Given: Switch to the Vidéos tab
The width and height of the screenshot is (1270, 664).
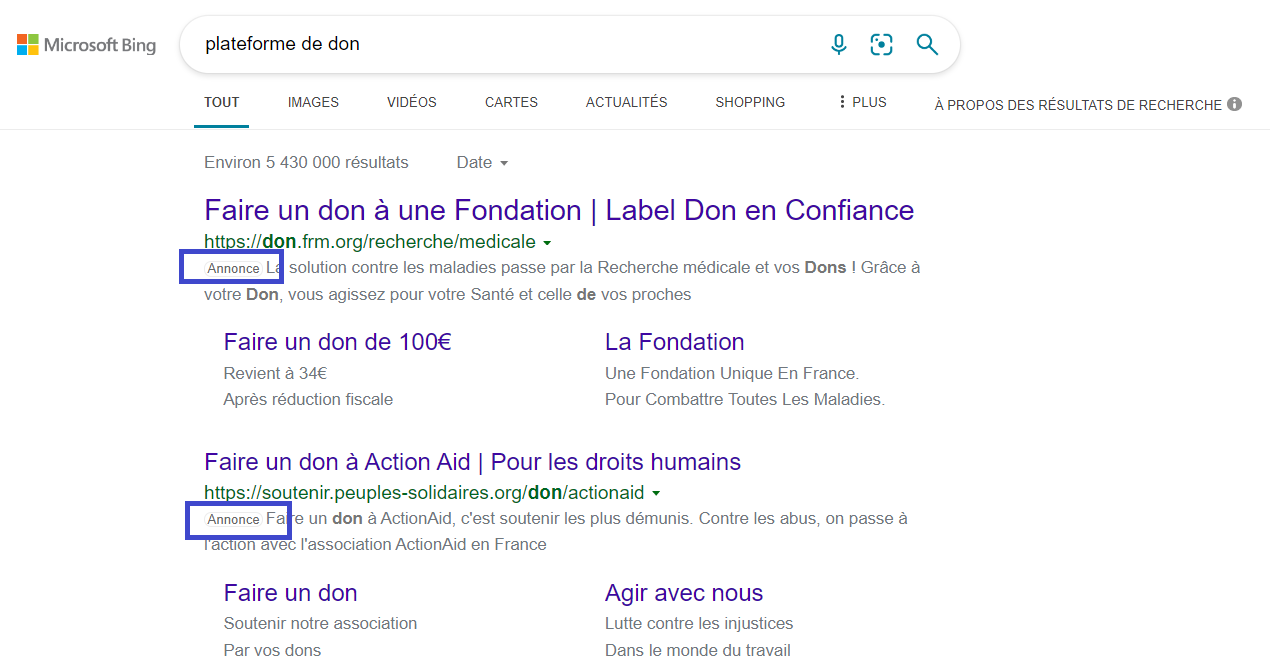Looking at the screenshot, I should 412,102.
